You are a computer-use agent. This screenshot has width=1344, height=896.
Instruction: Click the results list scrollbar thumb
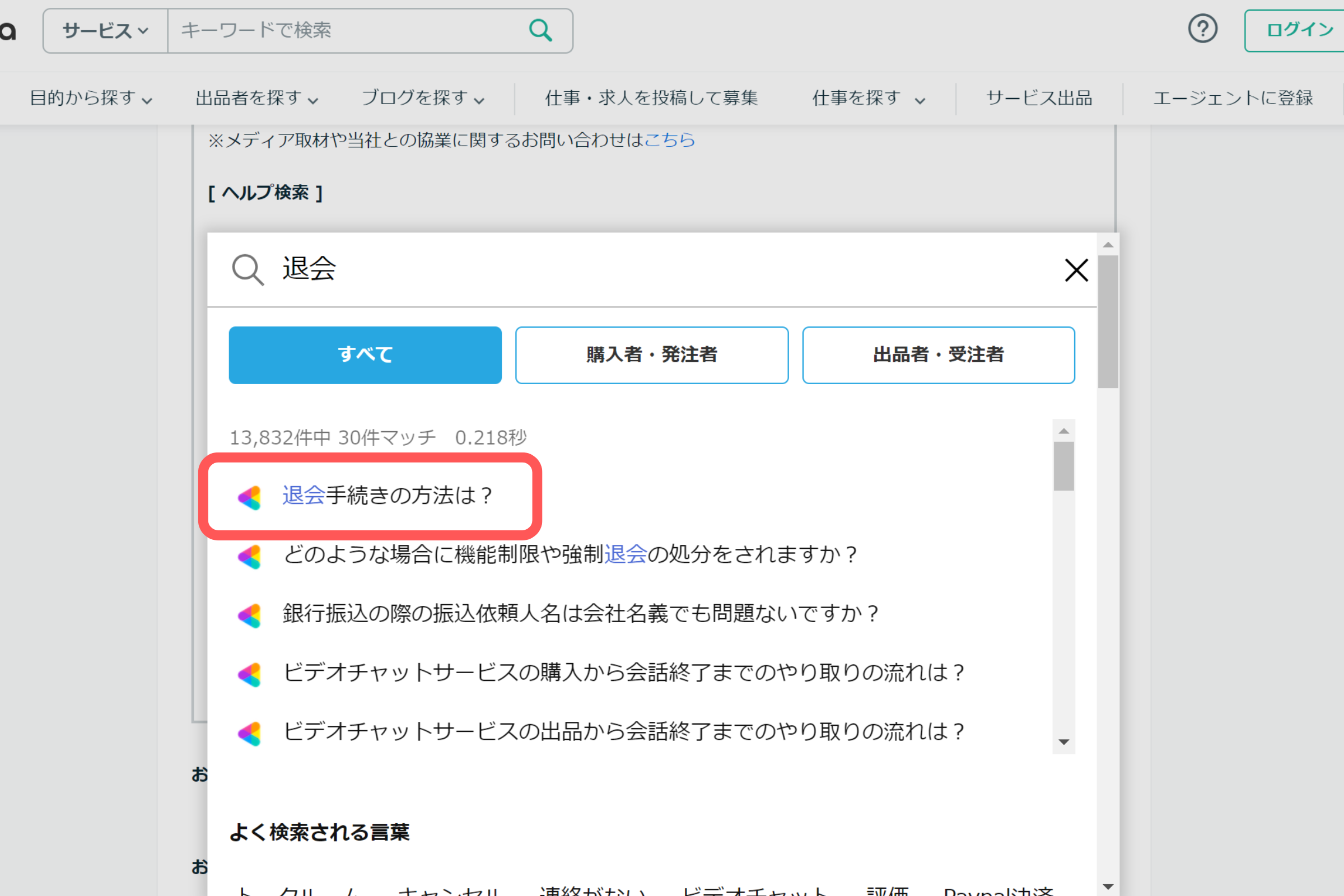click(x=1063, y=466)
